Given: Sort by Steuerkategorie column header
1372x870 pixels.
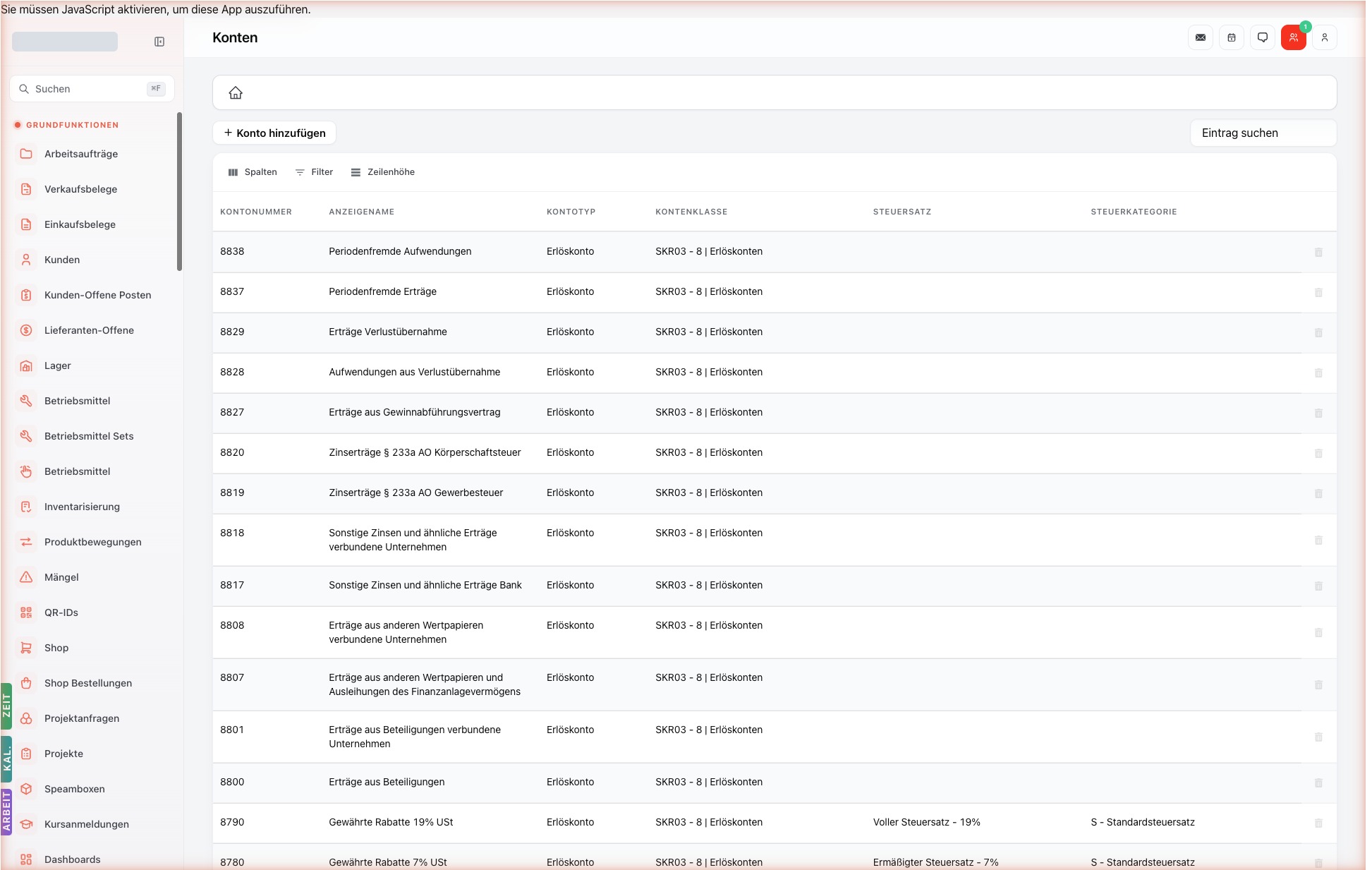Looking at the screenshot, I should pyautogui.click(x=1134, y=212).
